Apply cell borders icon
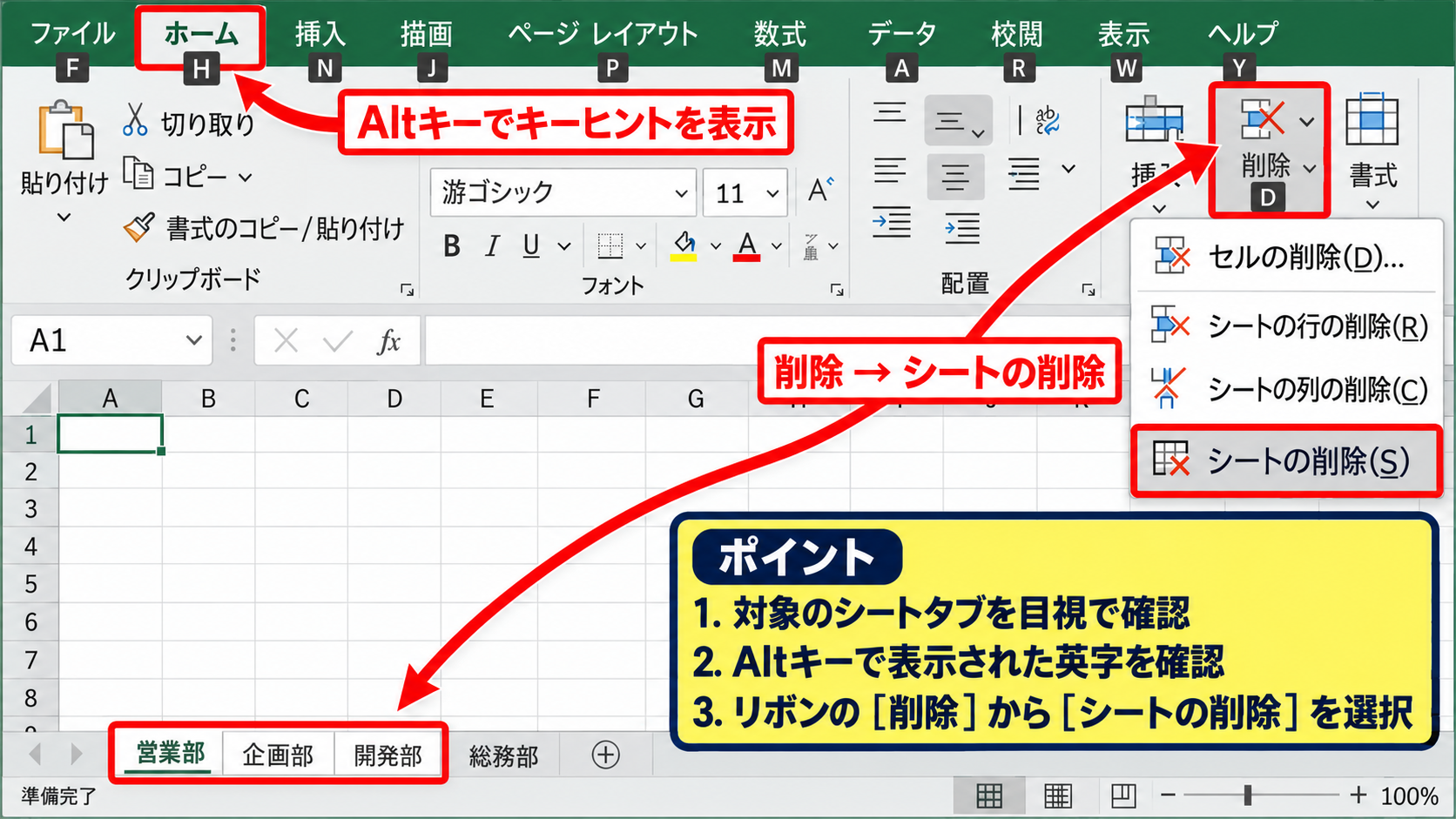The width and height of the screenshot is (1456, 819). (610, 246)
